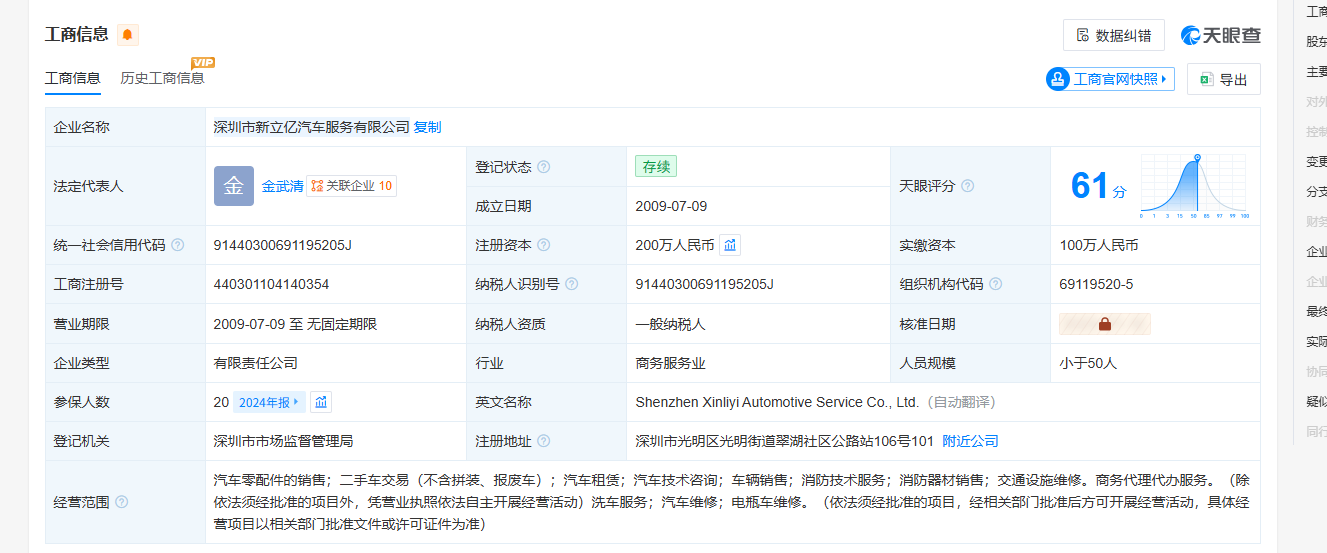Click 变更 item in right sidebar

pos(1317,161)
